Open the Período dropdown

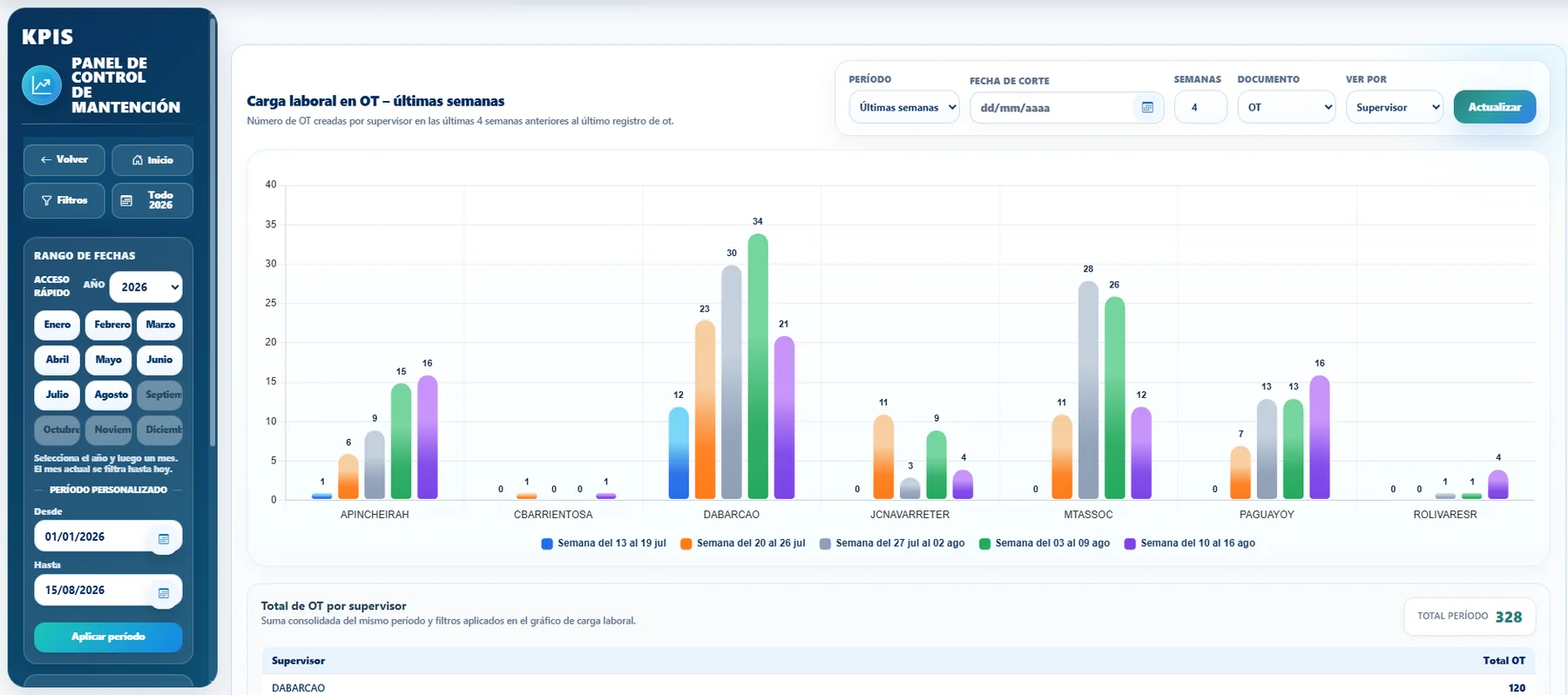point(904,107)
